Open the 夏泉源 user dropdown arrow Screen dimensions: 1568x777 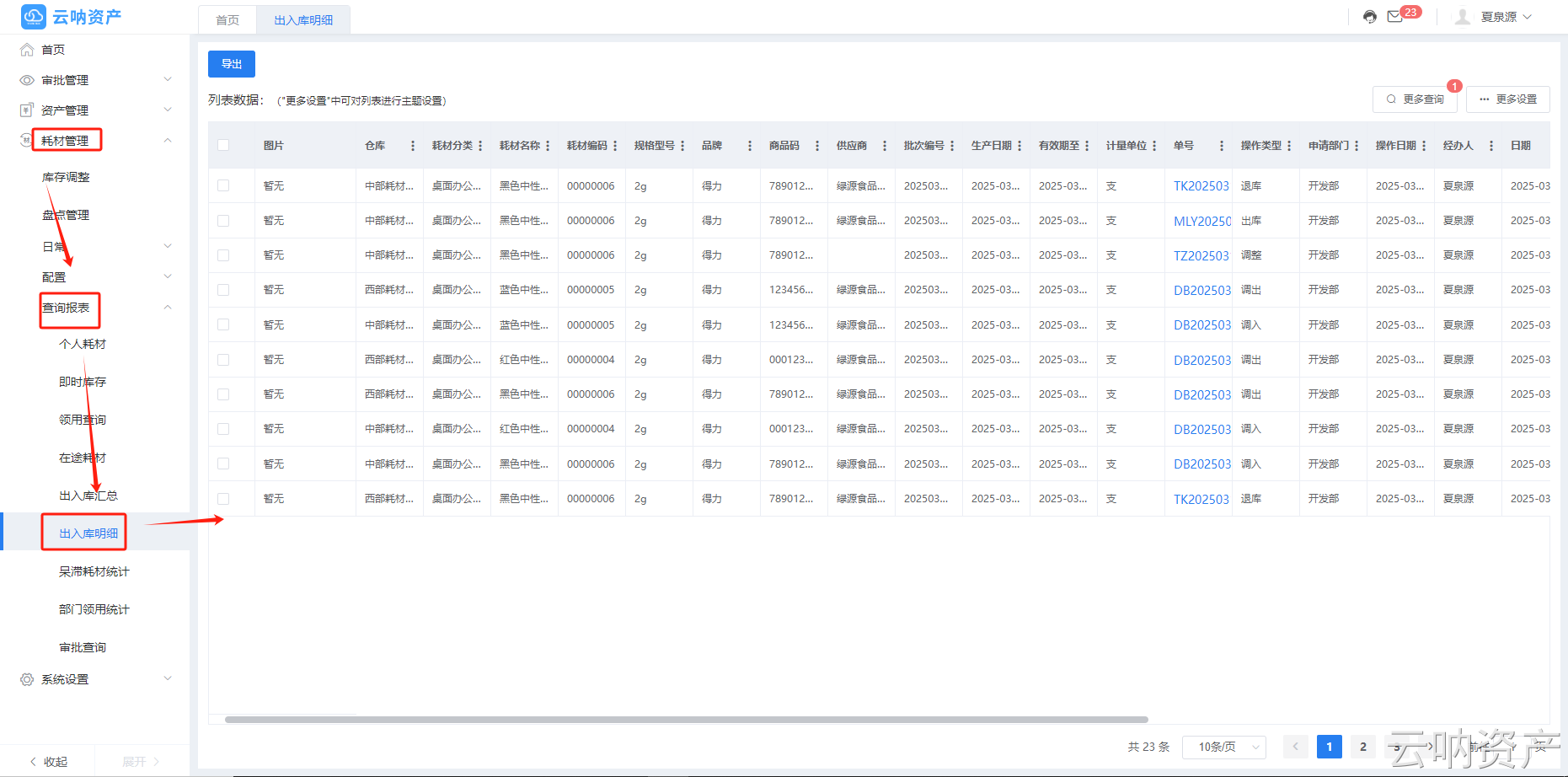1528,17
